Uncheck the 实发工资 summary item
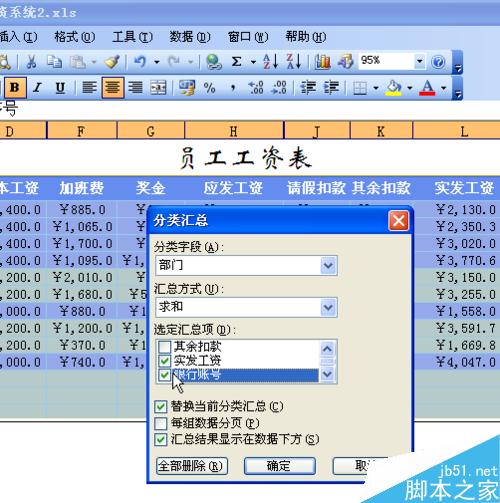 point(164,361)
